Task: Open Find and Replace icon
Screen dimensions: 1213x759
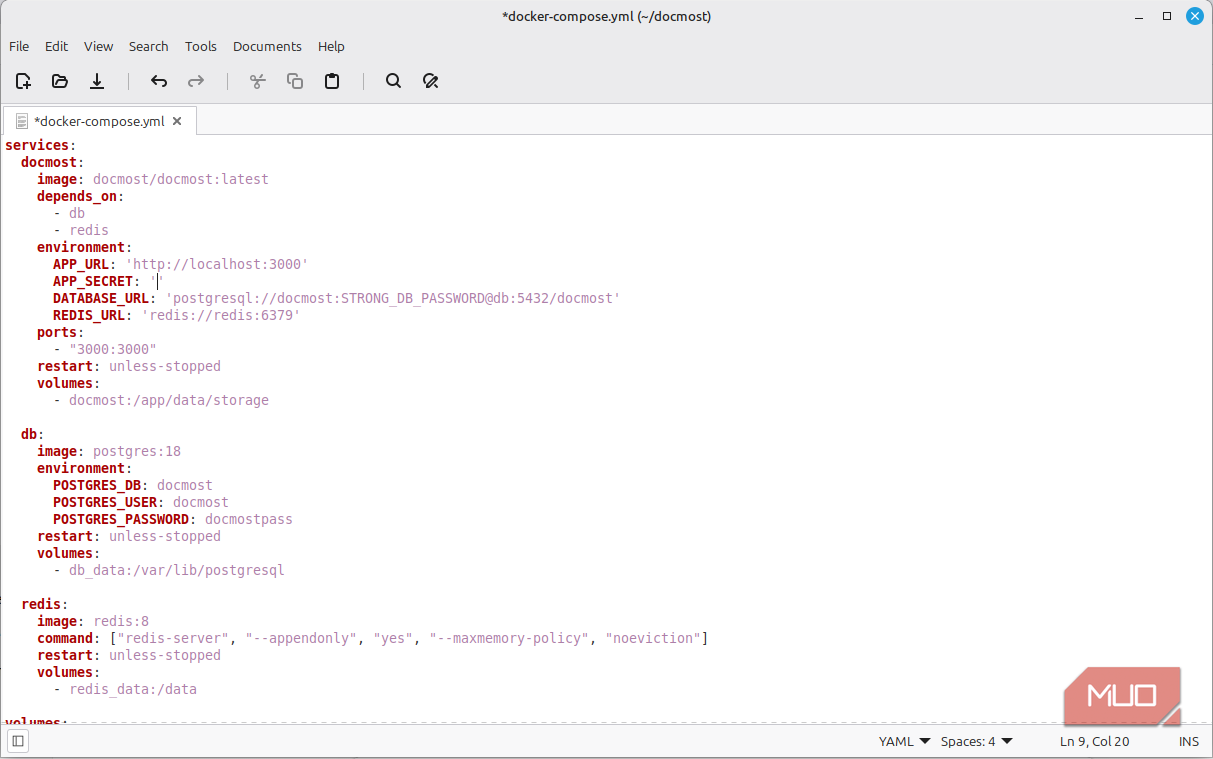Action: click(431, 81)
